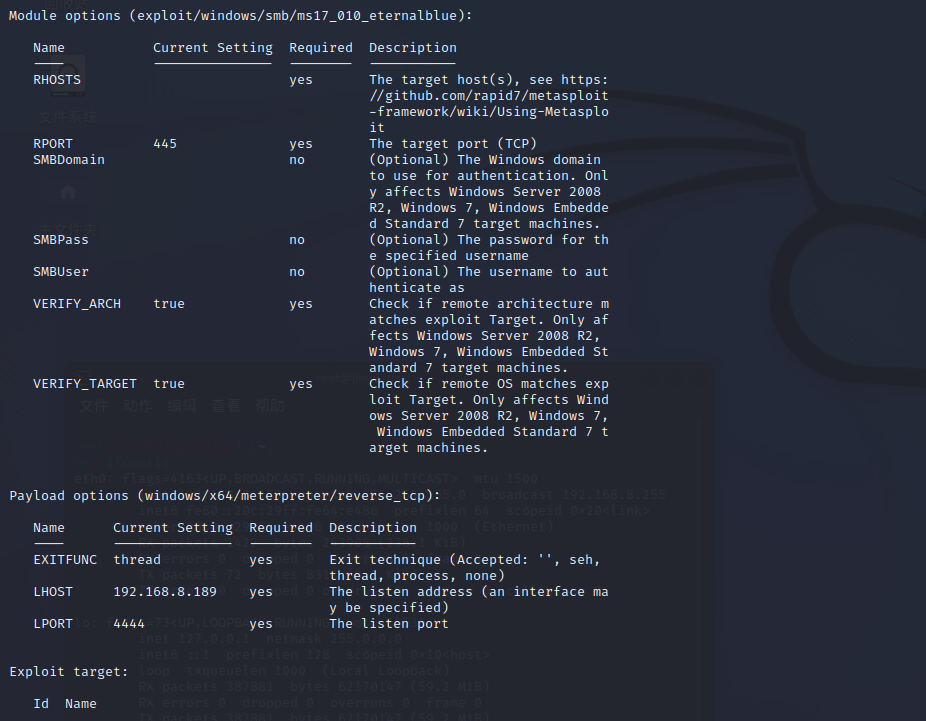926x721 pixels.
Task: Open 动作 menu in the background terminal
Action: pos(138,406)
